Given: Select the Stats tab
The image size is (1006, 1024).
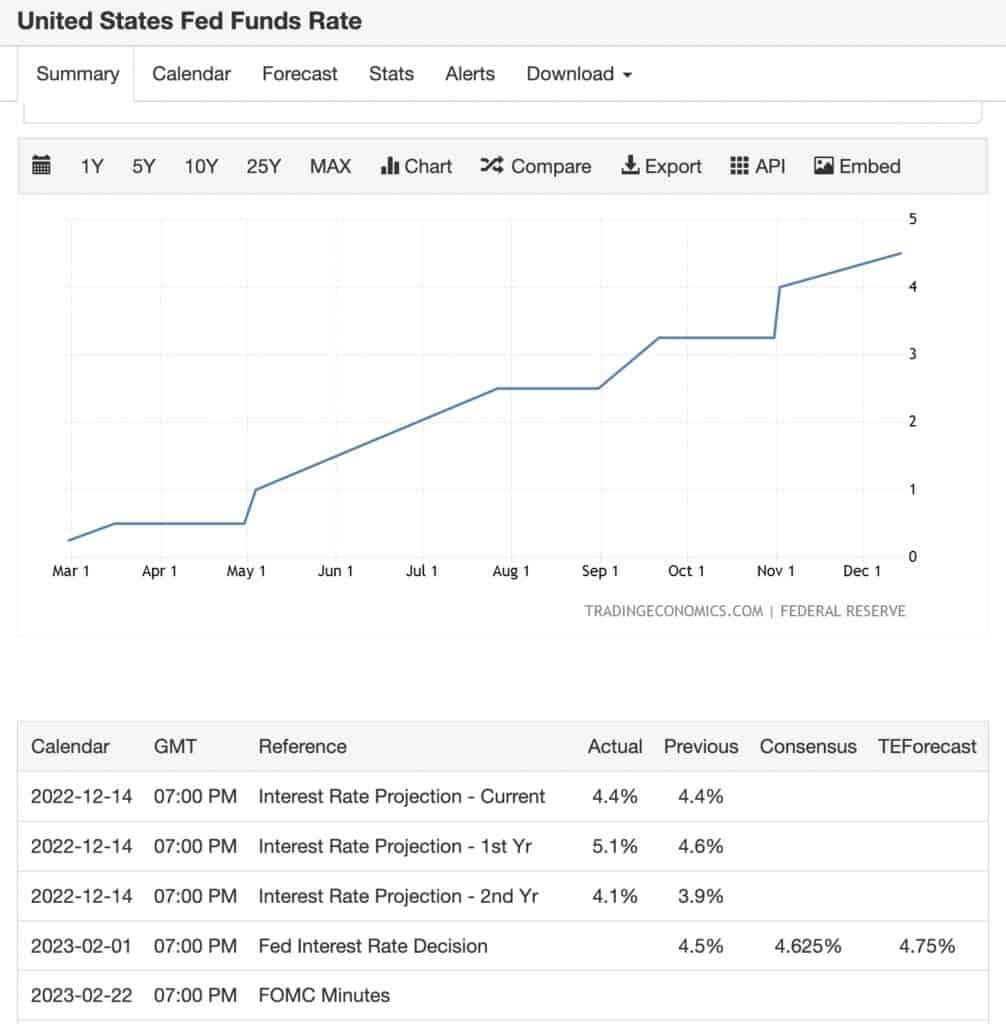Looking at the screenshot, I should [x=391, y=74].
